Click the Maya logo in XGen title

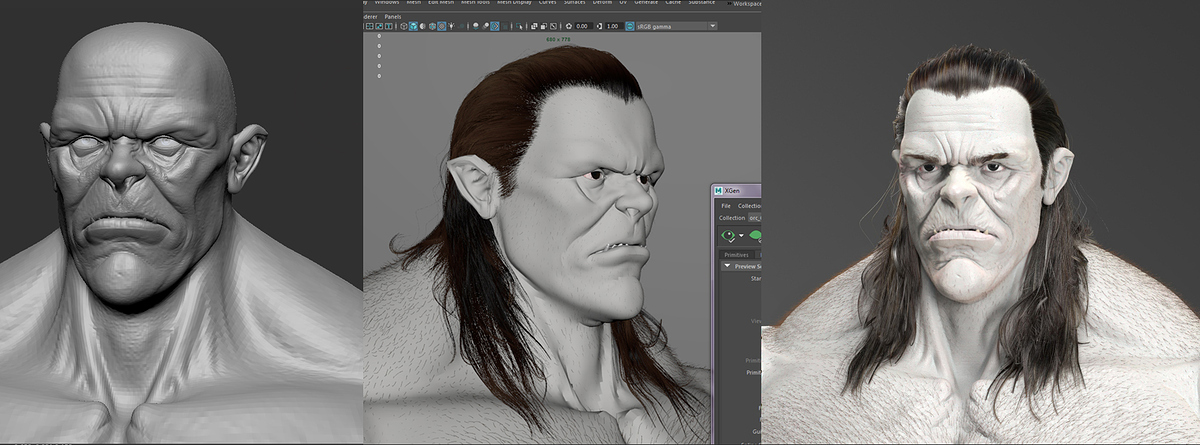tap(719, 192)
